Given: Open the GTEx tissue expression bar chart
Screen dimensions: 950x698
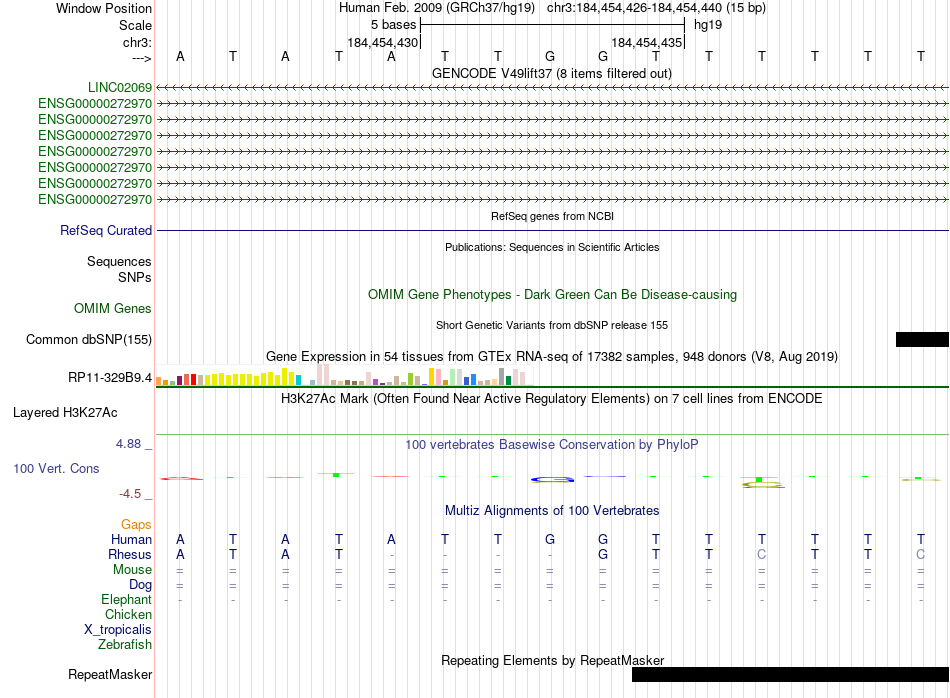Looking at the screenshot, I should 344,375.
